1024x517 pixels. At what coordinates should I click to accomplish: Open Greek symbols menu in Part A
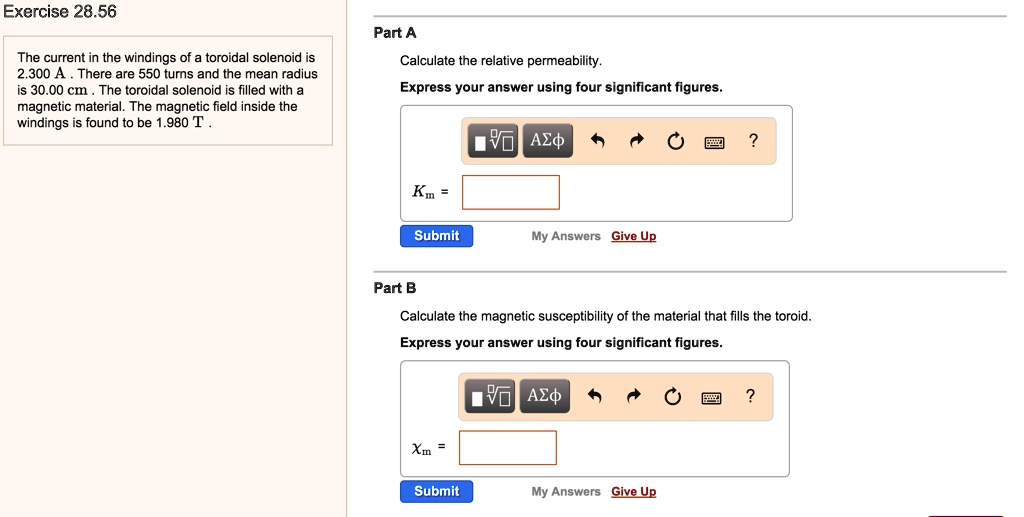[547, 141]
